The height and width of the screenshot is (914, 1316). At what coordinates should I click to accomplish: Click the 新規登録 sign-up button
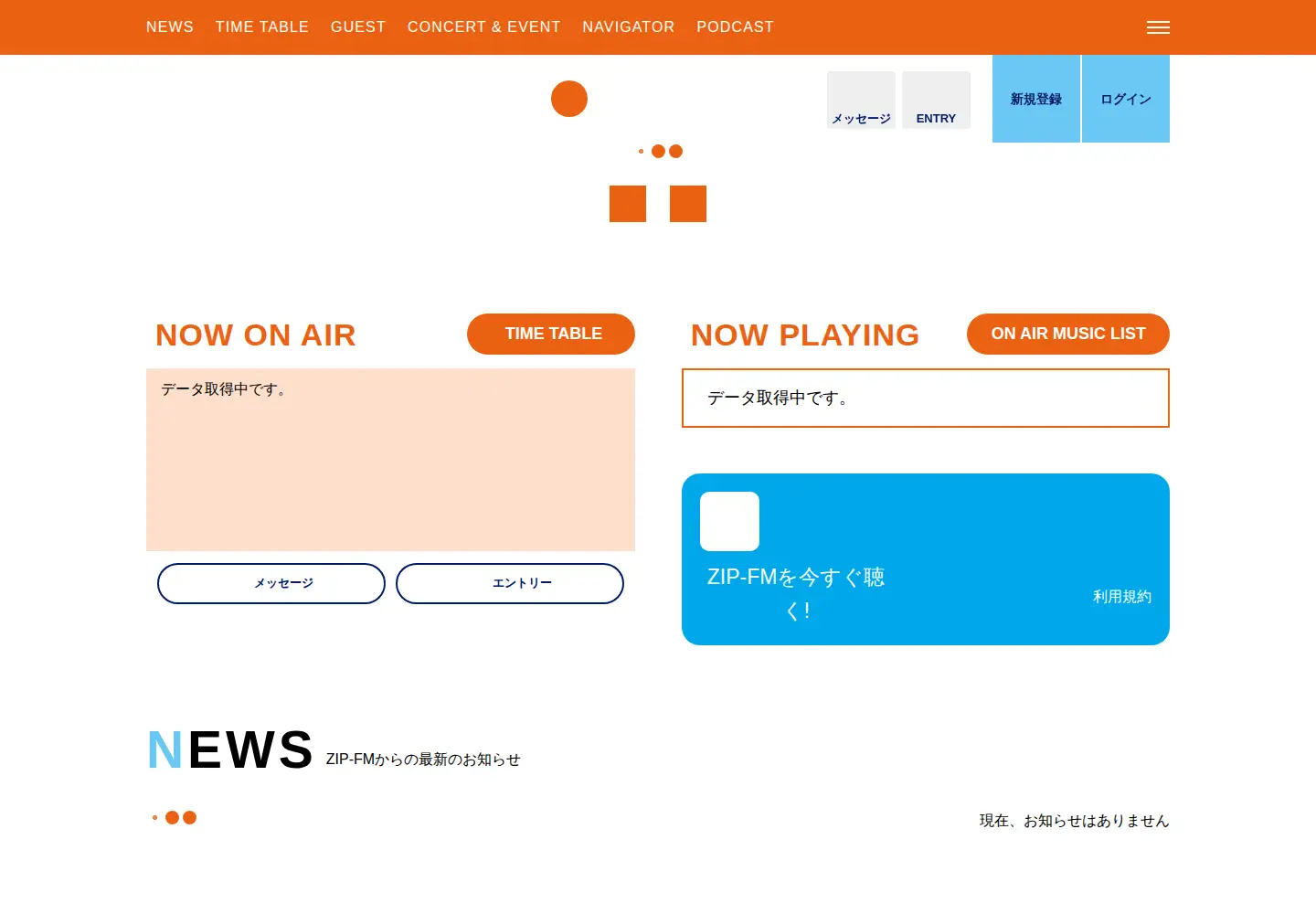[1036, 99]
